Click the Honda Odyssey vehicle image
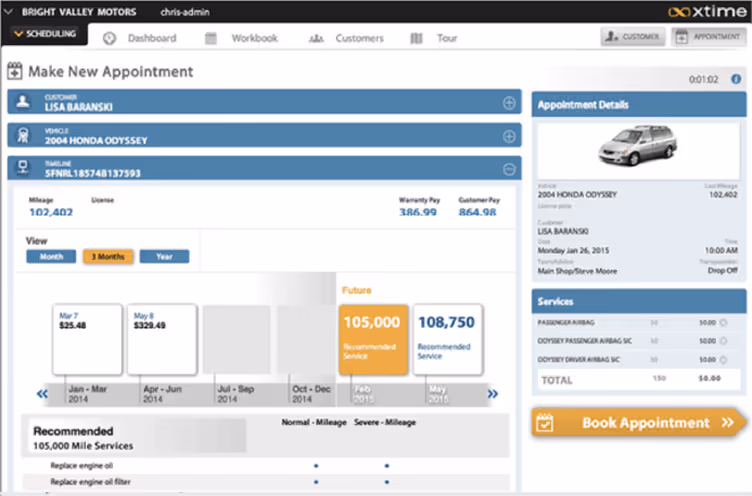This screenshot has width=752, height=496. 637,146
